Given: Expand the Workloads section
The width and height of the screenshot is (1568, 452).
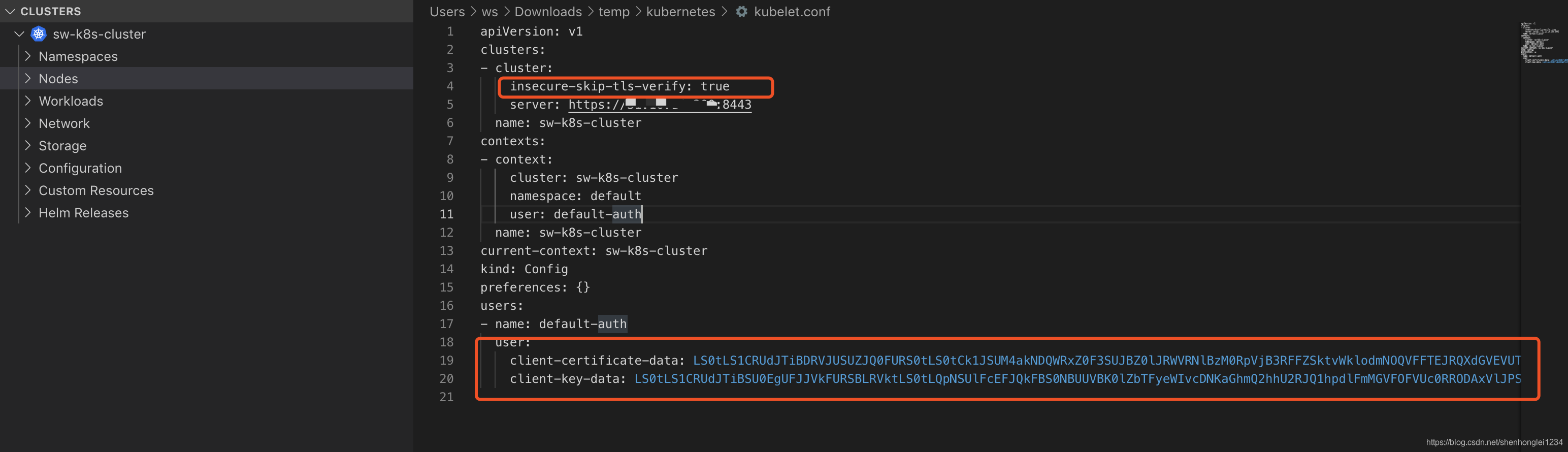Looking at the screenshot, I should (x=27, y=101).
